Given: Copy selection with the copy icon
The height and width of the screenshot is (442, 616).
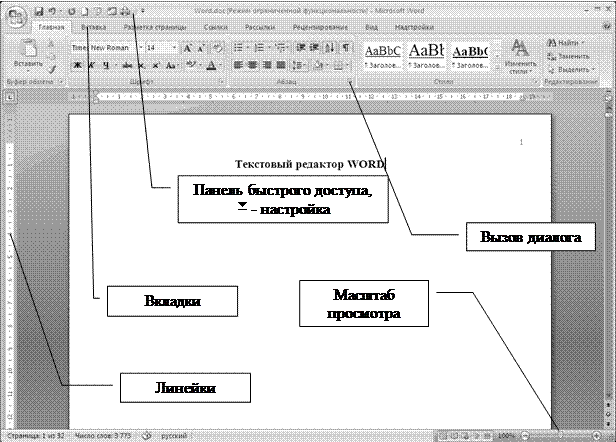Looking at the screenshot, I should 51,57.
